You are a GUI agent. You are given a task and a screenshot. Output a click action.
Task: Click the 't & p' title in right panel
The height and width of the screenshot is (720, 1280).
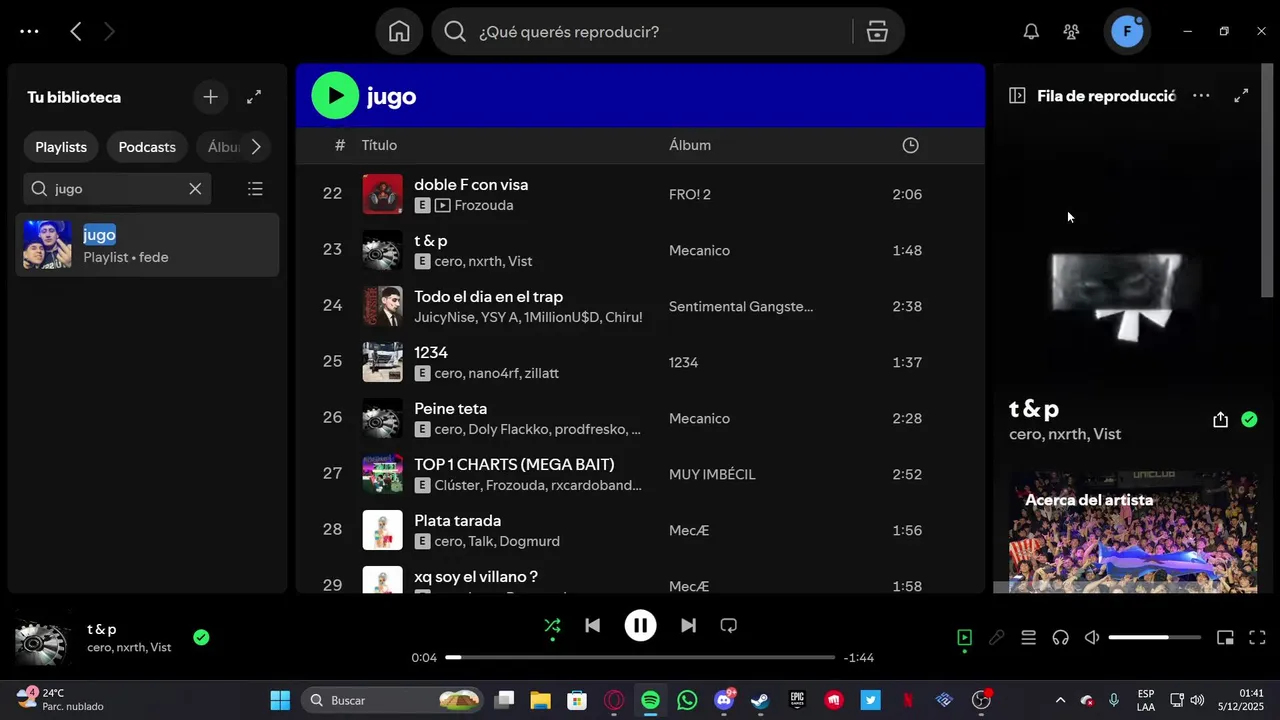pyautogui.click(x=1034, y=408)
